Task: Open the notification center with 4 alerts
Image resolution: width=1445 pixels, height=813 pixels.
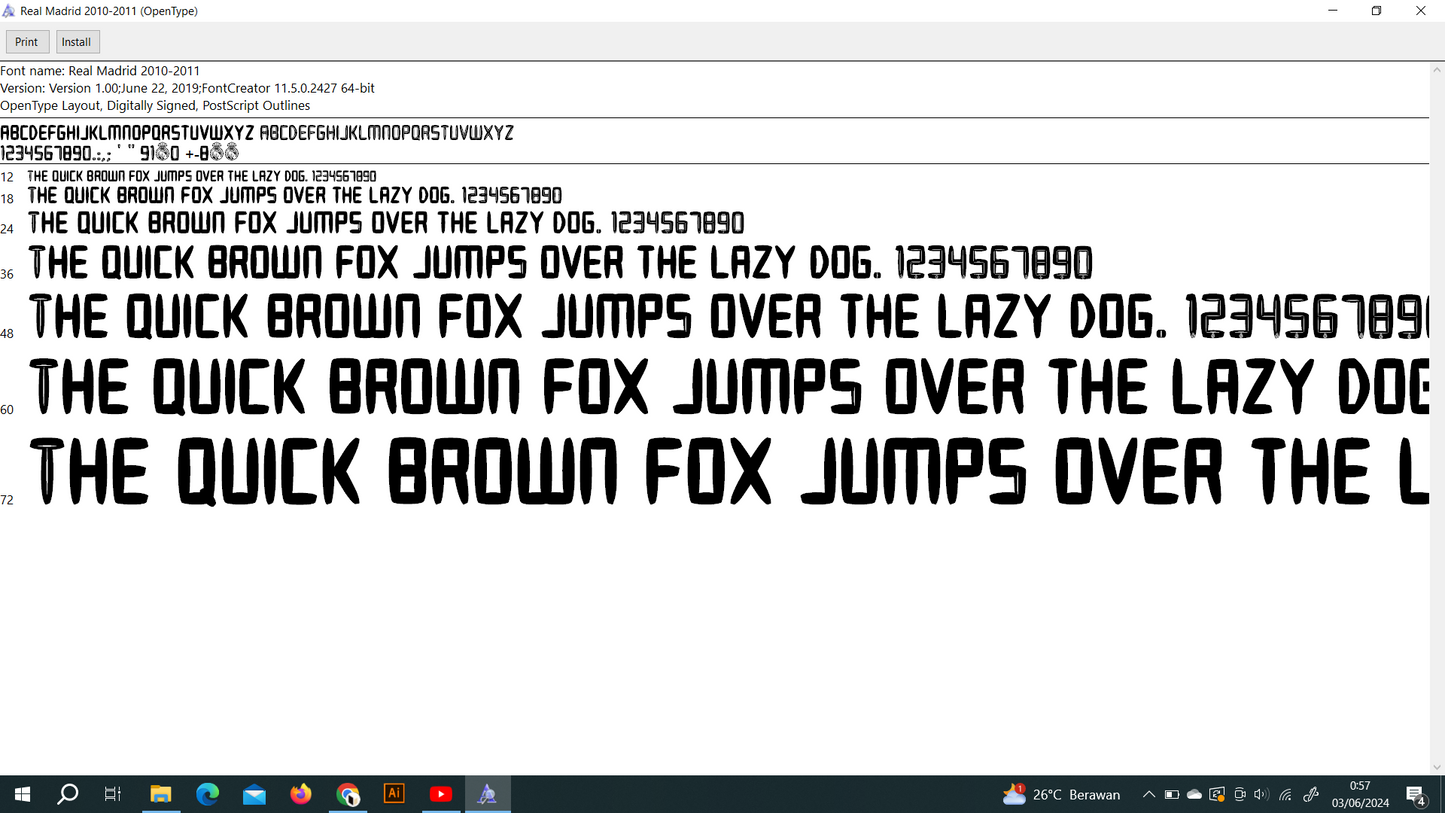Action: 1417,795
